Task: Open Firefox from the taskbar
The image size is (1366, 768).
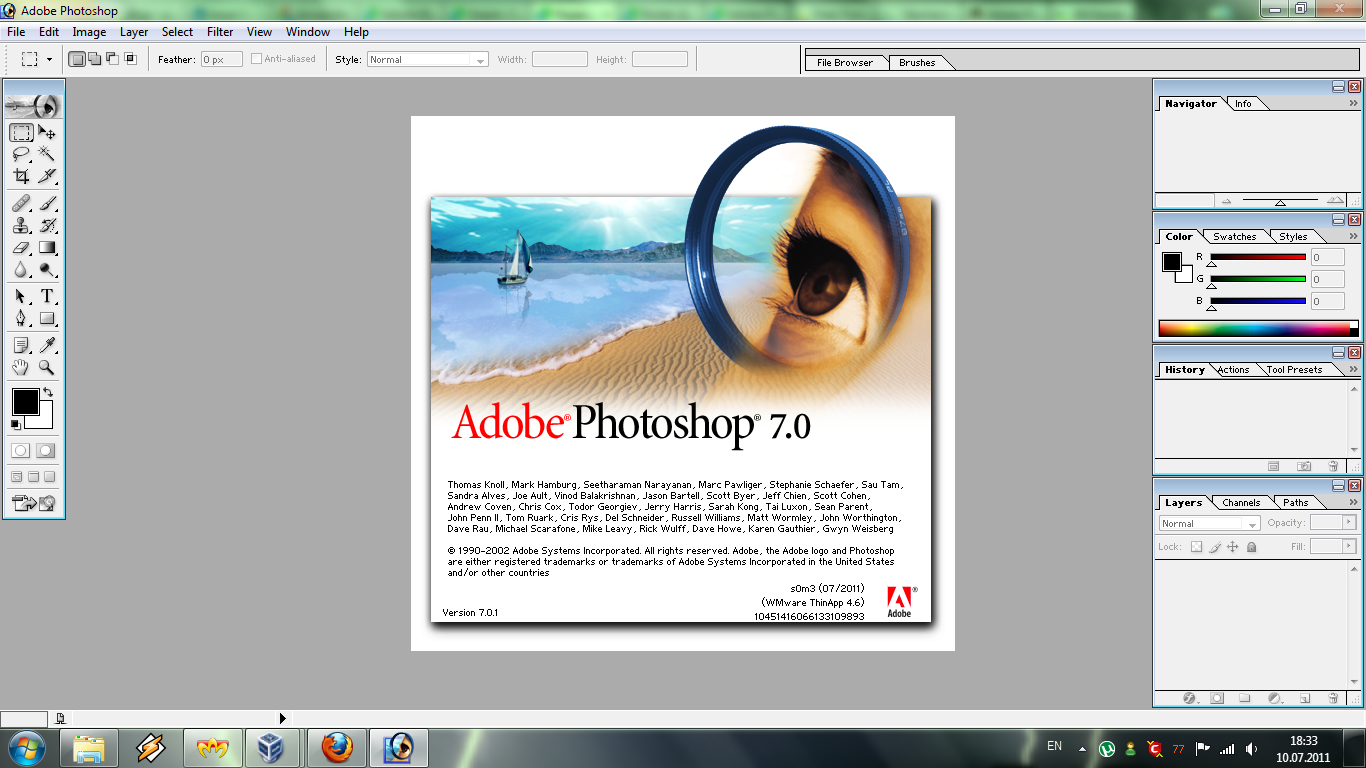Action: 337,747
